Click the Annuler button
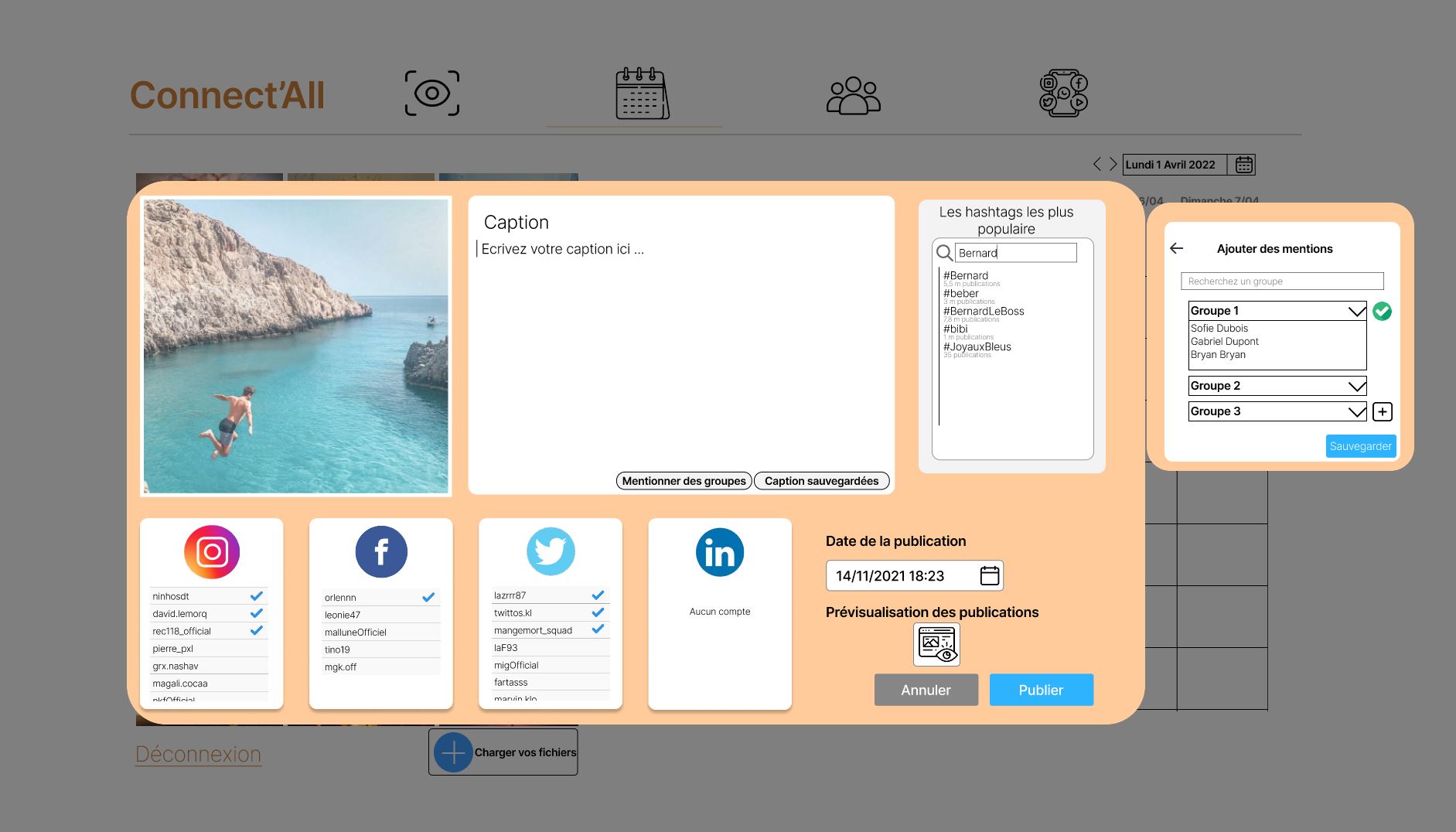Image resolution: width=1456 pixels, height=832 pixels. coord(926,690)
